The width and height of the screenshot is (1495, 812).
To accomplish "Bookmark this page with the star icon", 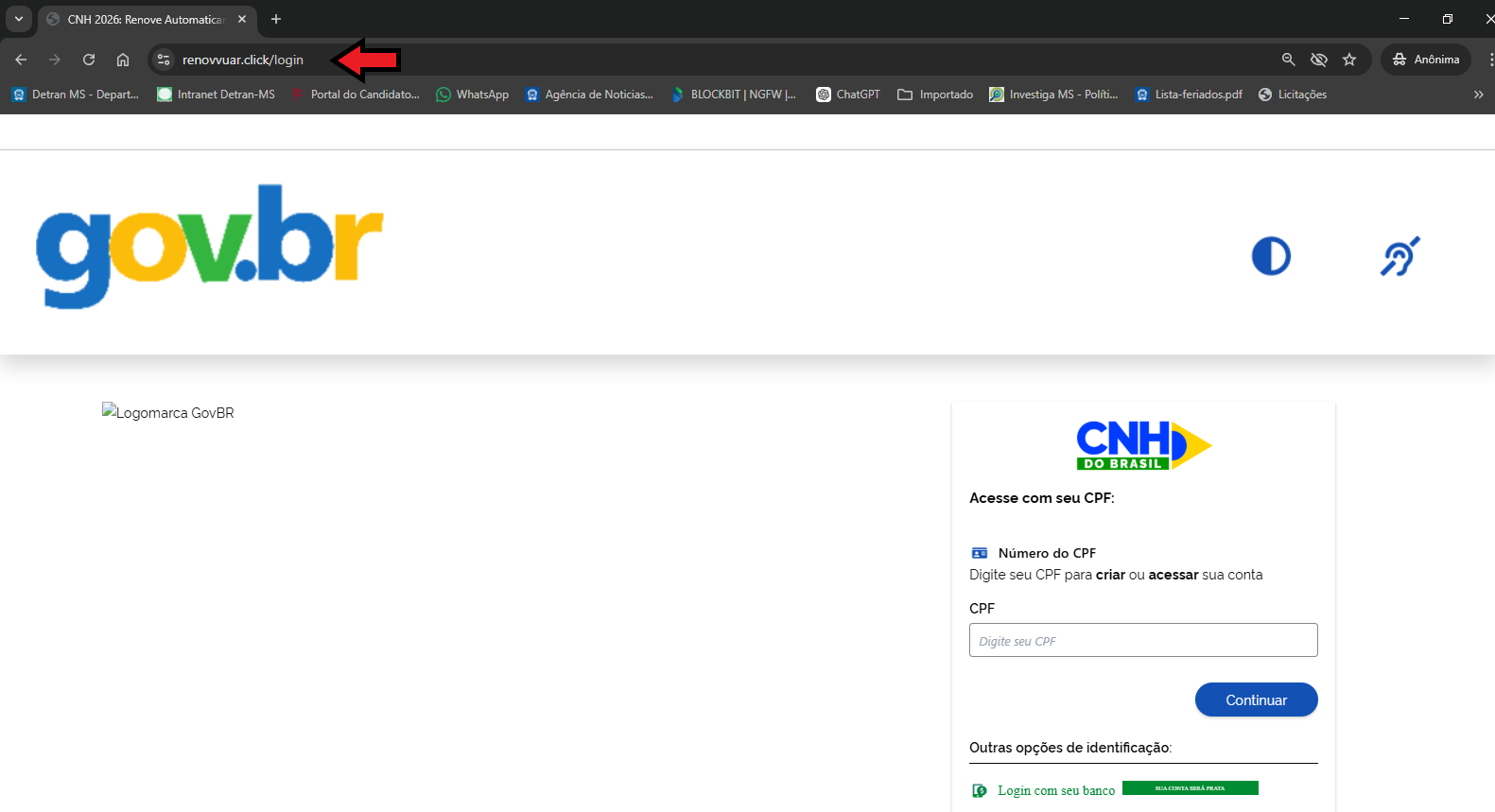I will (1349, 60).
